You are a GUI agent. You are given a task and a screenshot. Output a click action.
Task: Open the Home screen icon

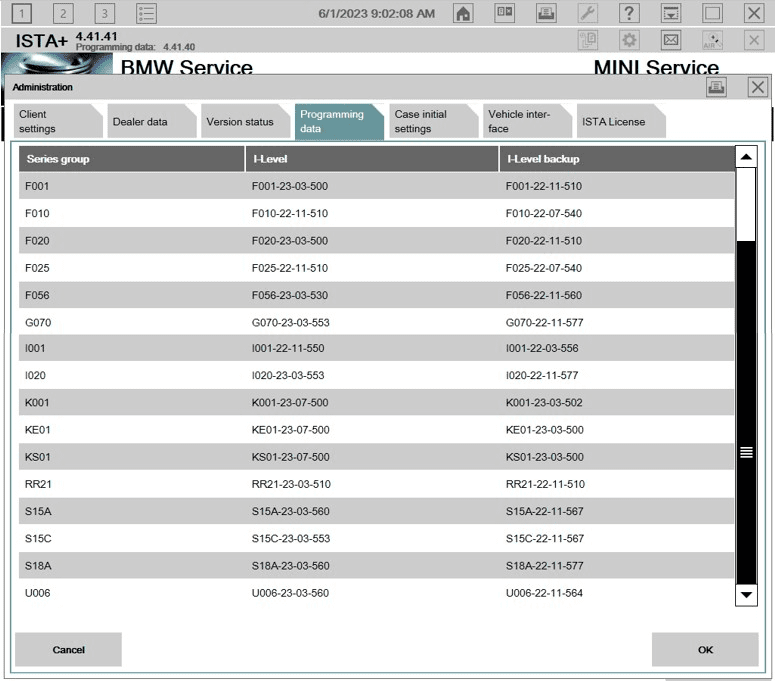[463, 13]
